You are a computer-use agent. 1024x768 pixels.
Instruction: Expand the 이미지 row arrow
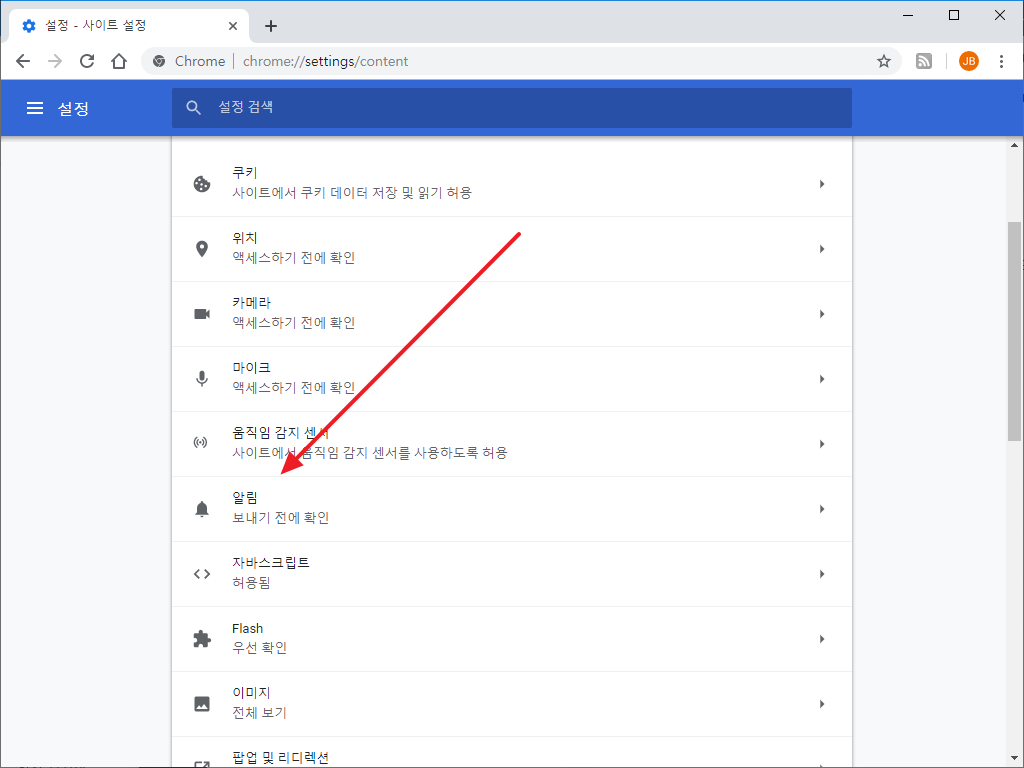point(822,704)
